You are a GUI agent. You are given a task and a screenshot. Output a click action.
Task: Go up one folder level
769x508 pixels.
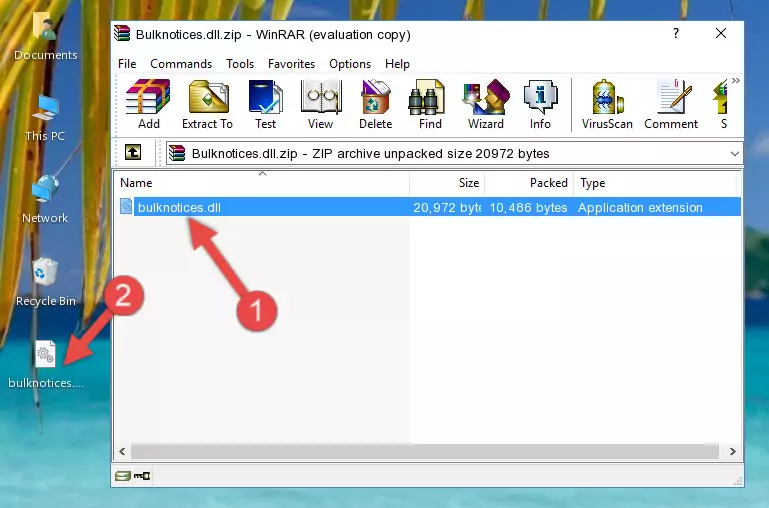coord(132,152)
